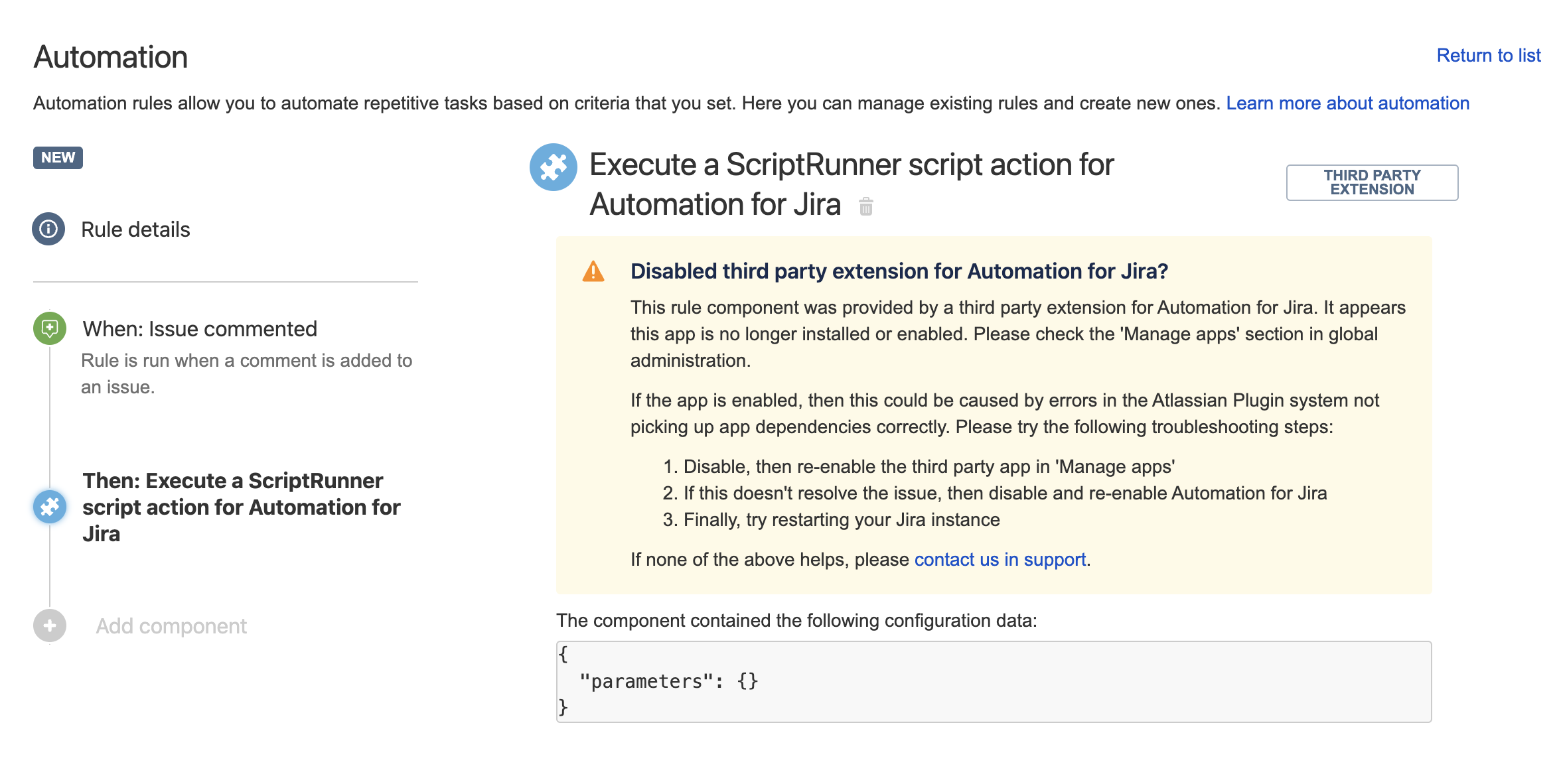Open the When: Issue commented step

(200, 329)
